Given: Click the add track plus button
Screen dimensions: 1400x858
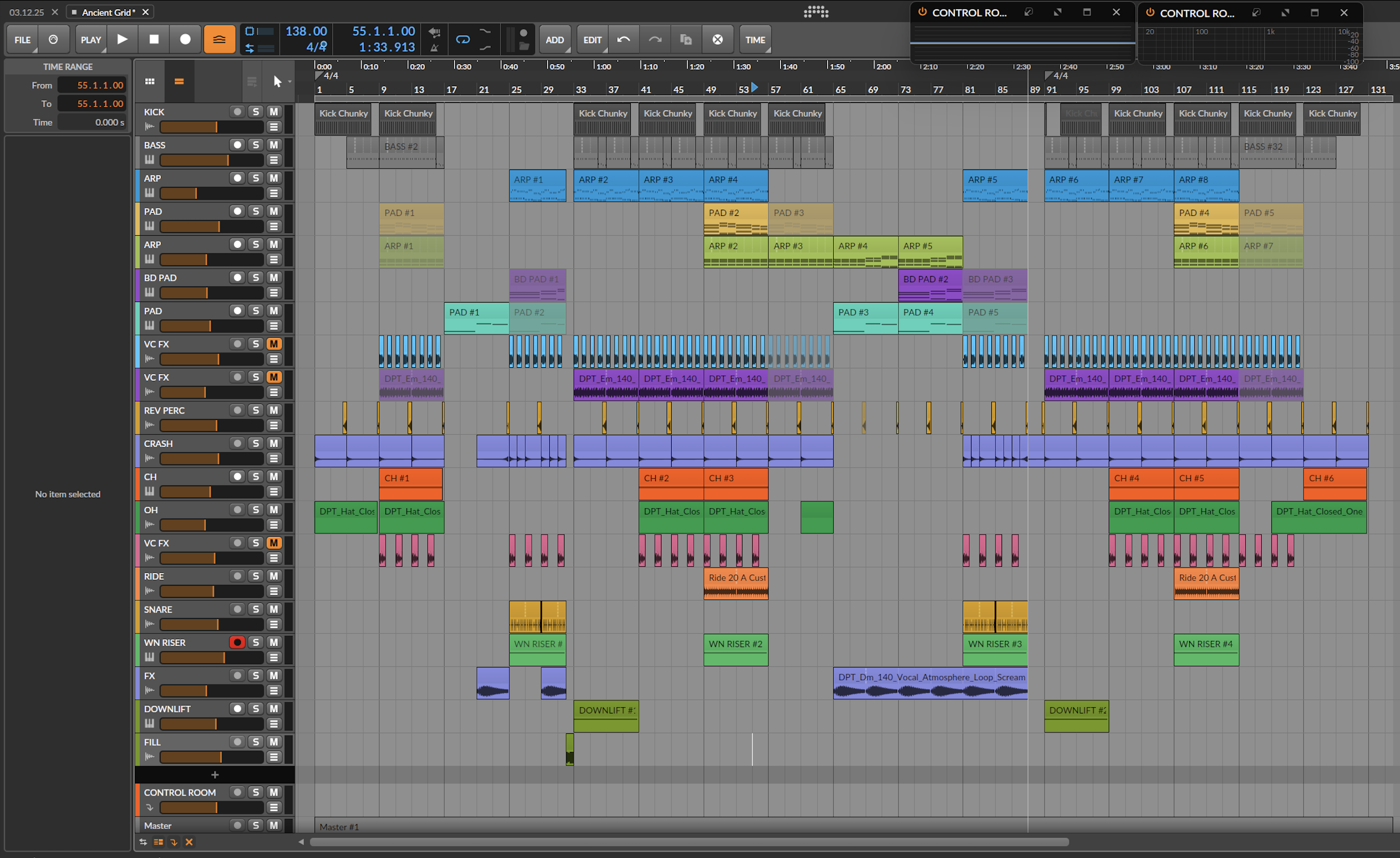Looking at the screenshot, I should click(x=215, y=775).
